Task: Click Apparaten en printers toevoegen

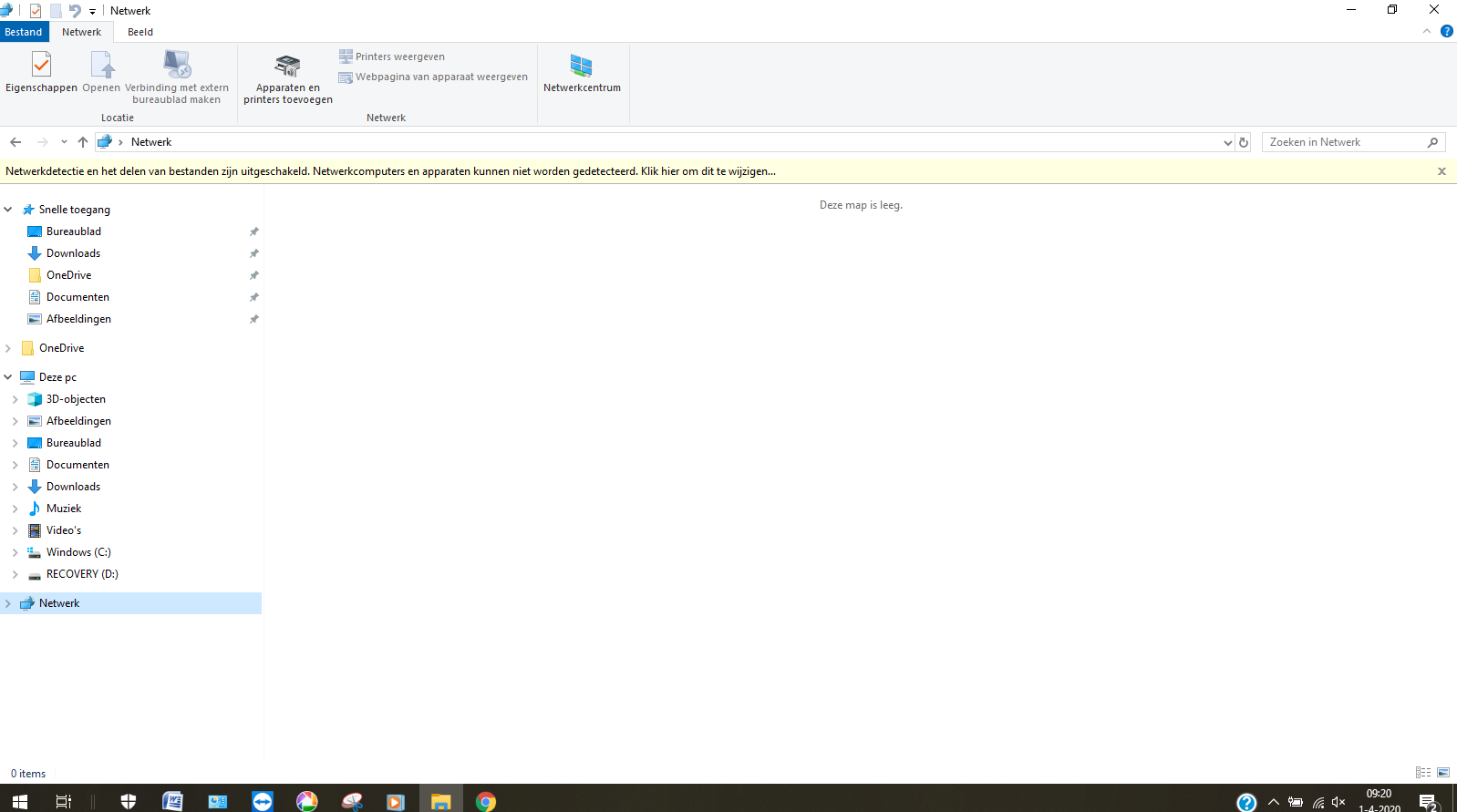Action: (287, 78)
